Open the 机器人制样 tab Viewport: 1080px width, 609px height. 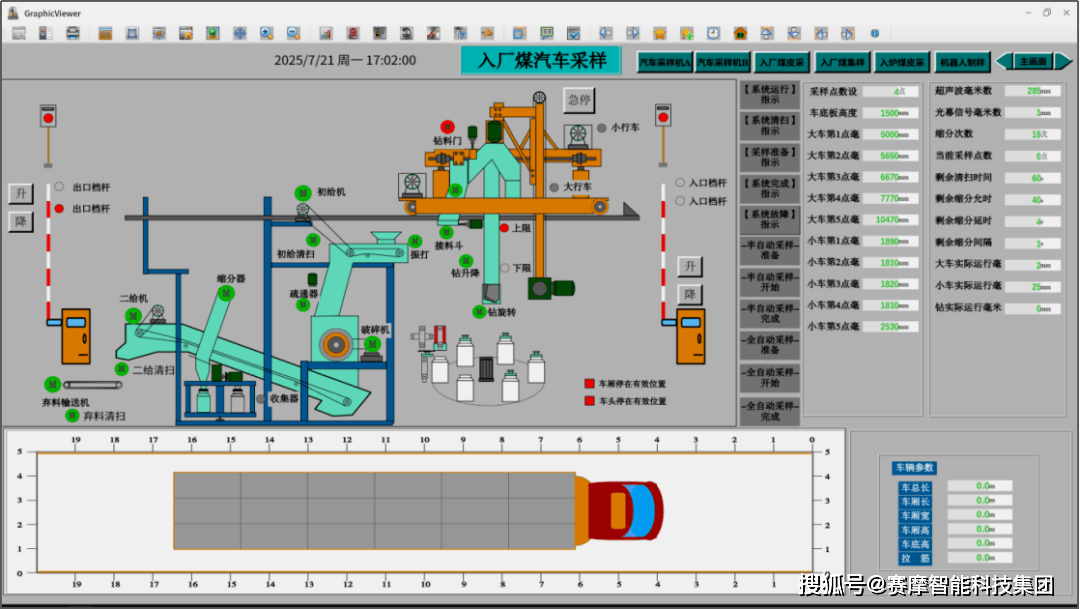click(x=961, y=62)
